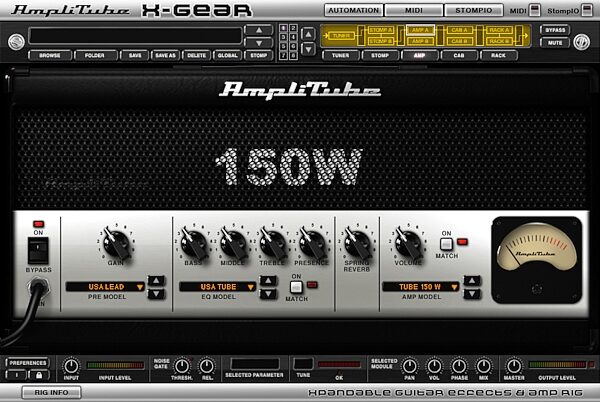The image size is (600, 402).
Task: Click down arrow next to PRE MODEL
Action: coord(156,294)
